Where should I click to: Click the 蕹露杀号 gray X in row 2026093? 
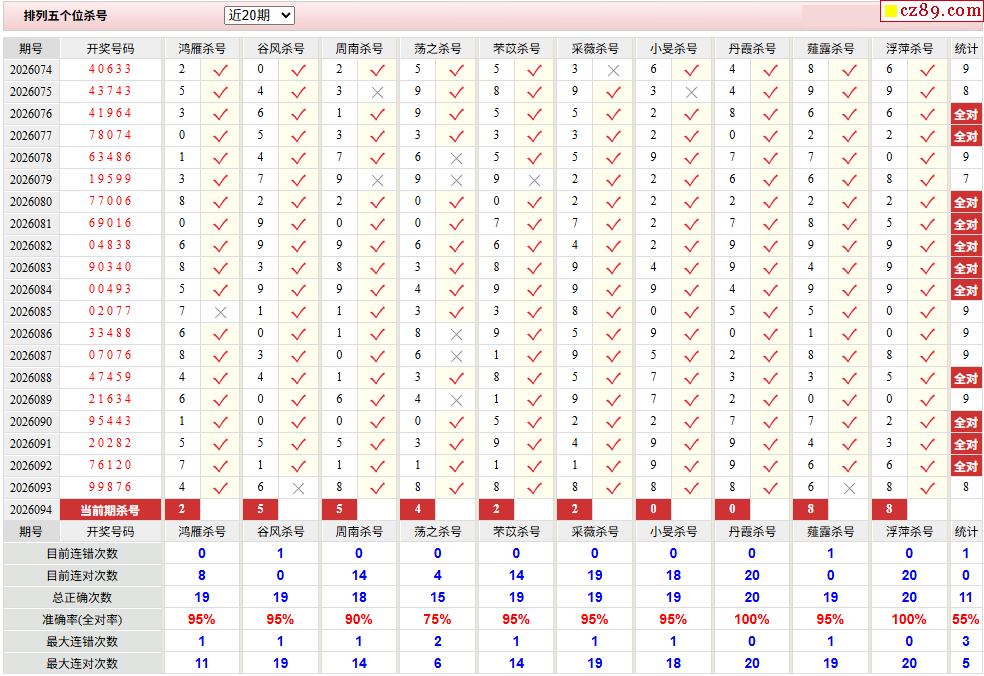tap(849, 488)
